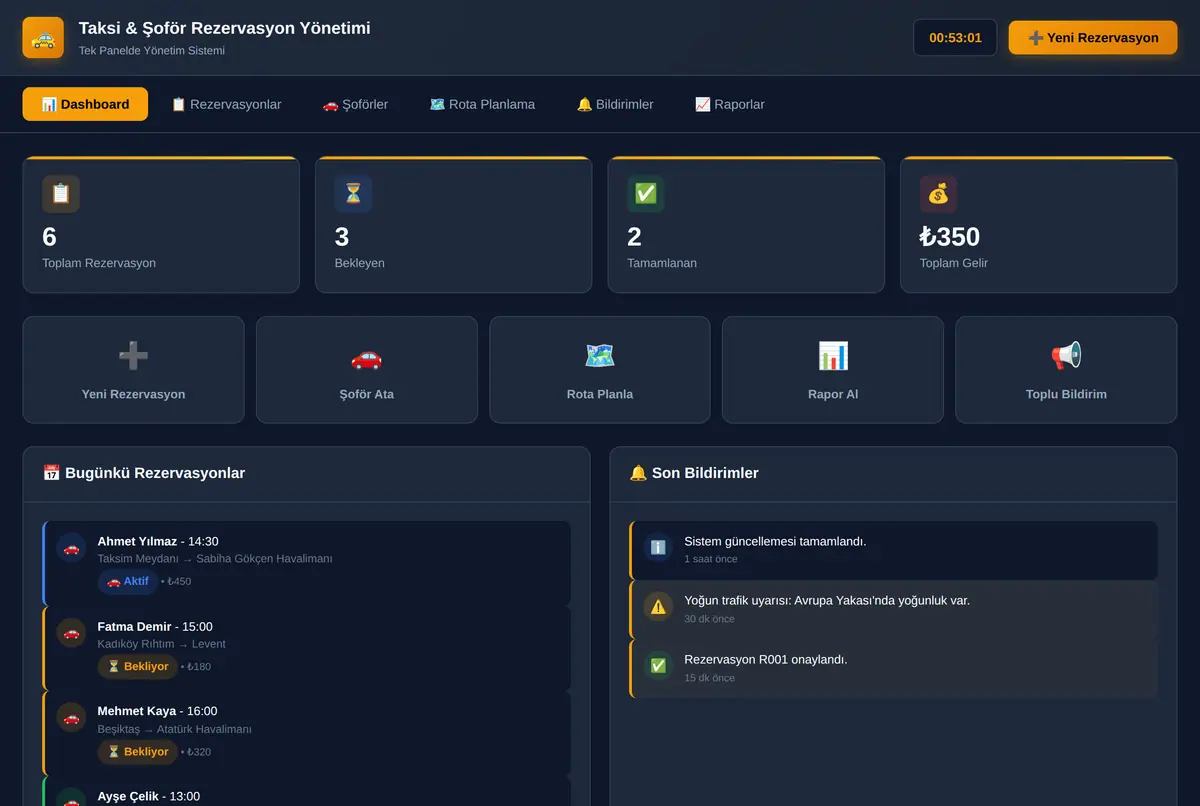Click the 'Kadıköy Rıhtım → Levent' route text
This screenshot has height=806, width=1200.
coord(162,644)
